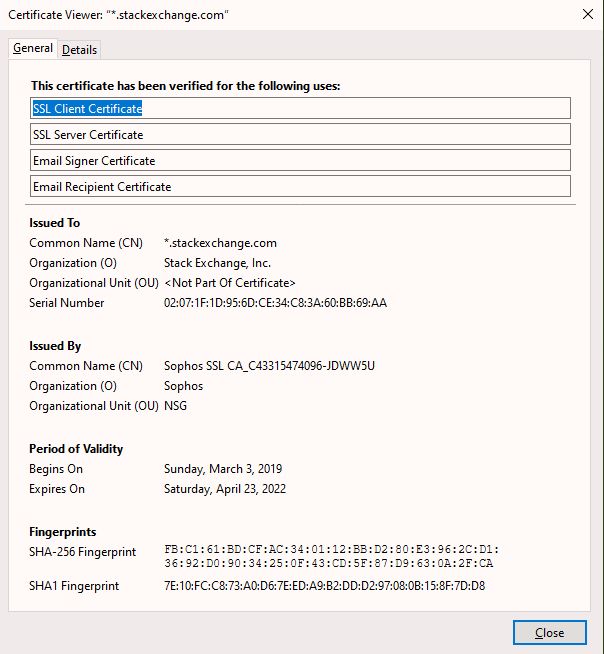Click the <Not Part Of Certificate> value
Screen dimensions: 604x654
click(x=230, y=283)
